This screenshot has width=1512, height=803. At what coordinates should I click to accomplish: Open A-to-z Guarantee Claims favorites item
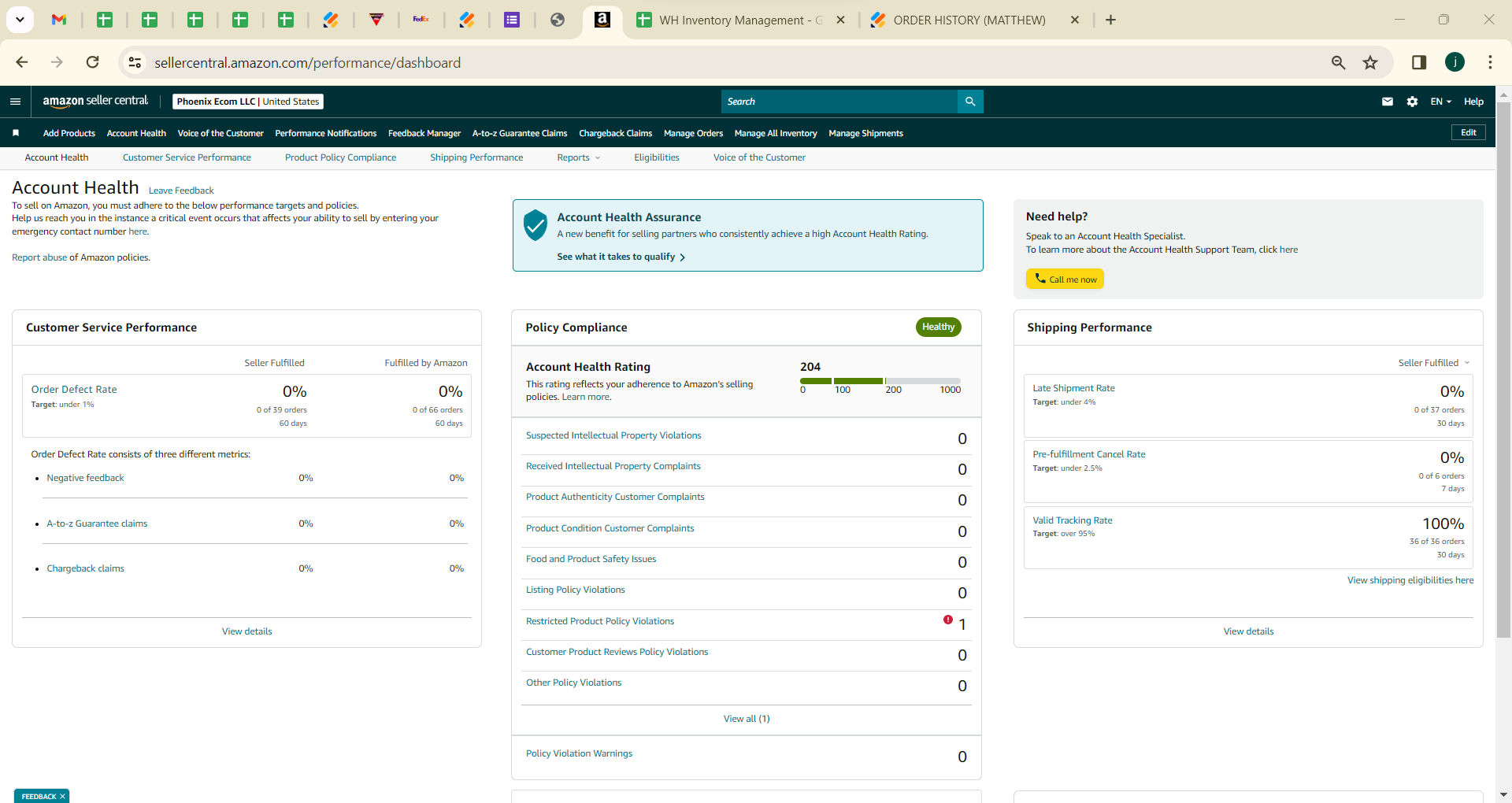coord(520,133)
